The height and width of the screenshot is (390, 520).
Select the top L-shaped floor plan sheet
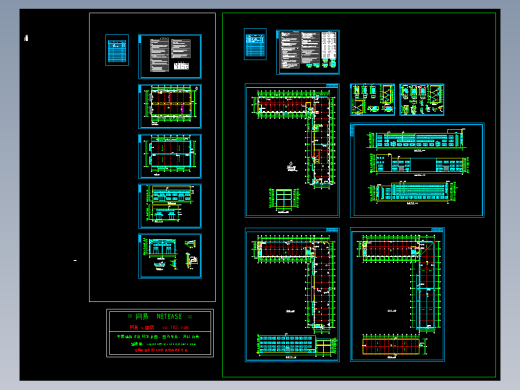coord(292,150)
